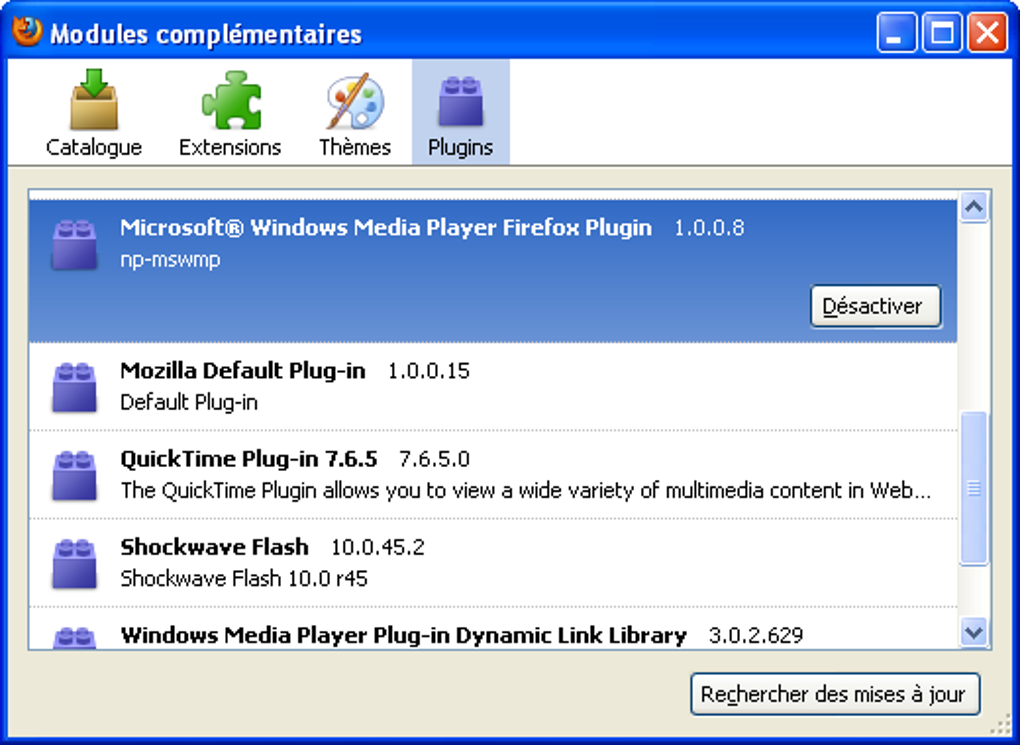
Task: Select the green puzzle piece Extensions icon
Action: (x=231, y=100)
